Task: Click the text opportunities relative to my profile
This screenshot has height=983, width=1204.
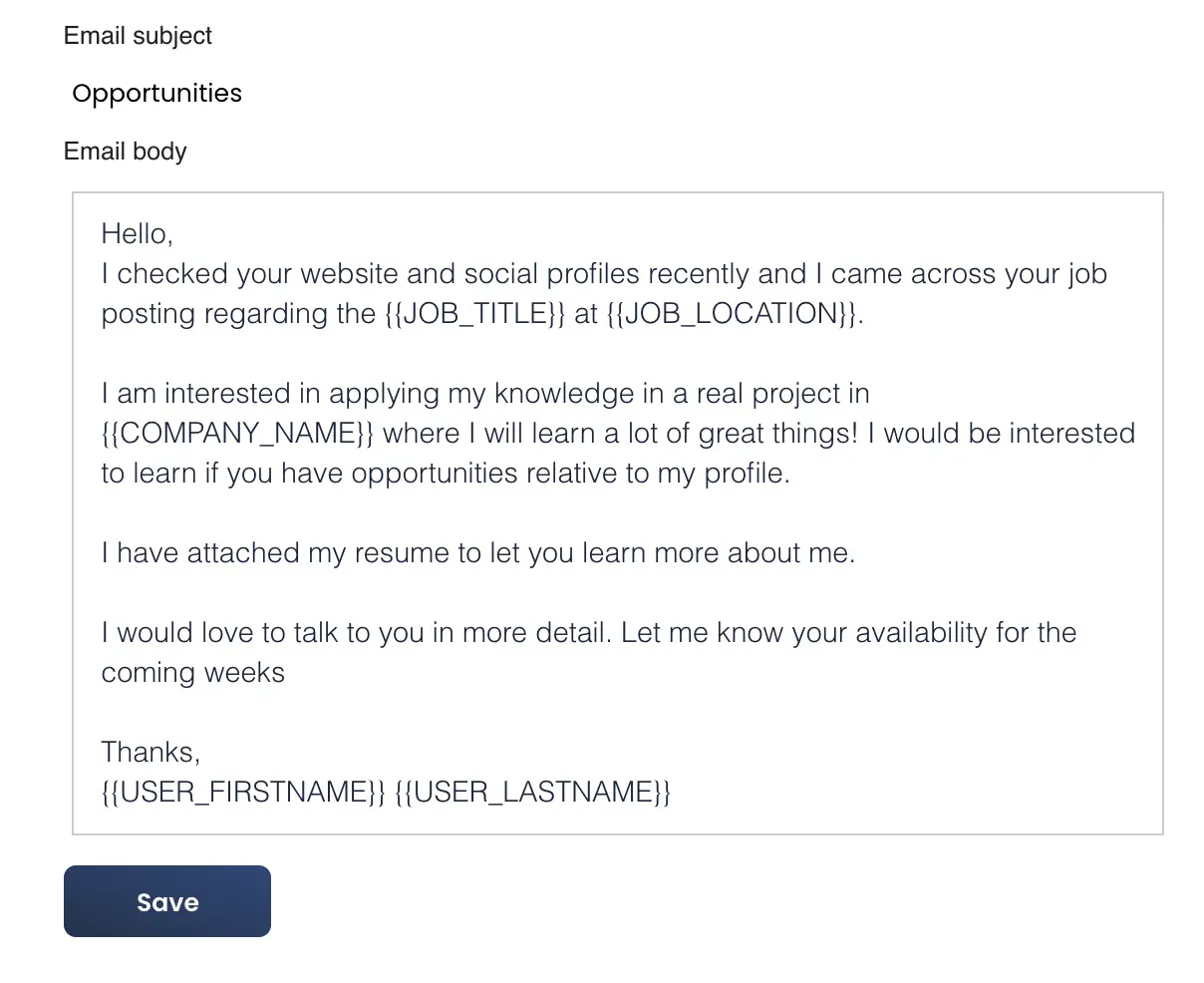Action: pos(570,474)
